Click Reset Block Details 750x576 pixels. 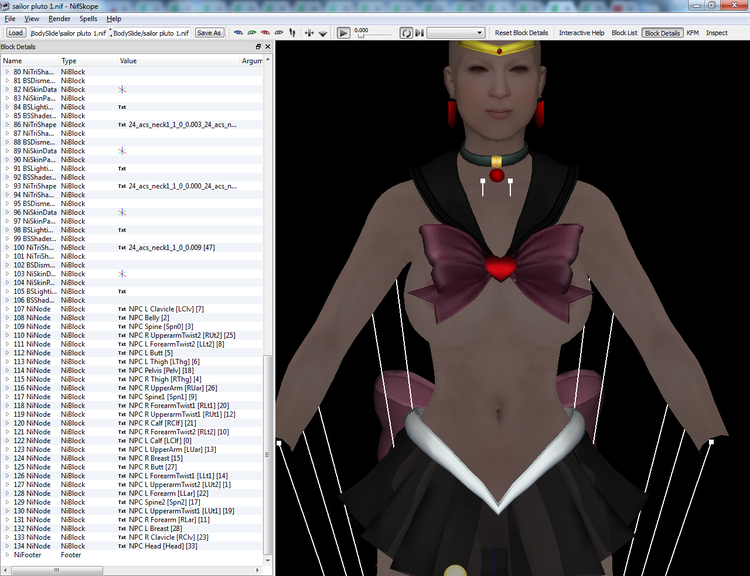tap(521, 33)
